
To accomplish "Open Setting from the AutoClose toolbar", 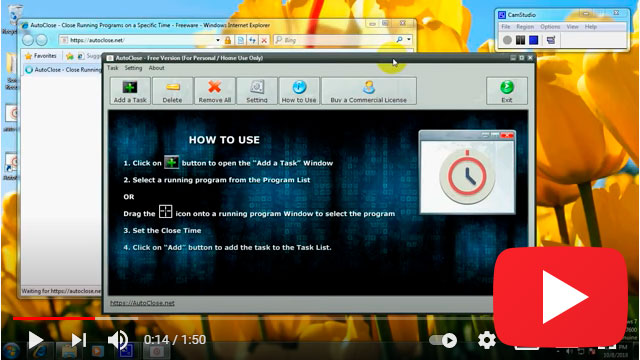I will point(257,91).
